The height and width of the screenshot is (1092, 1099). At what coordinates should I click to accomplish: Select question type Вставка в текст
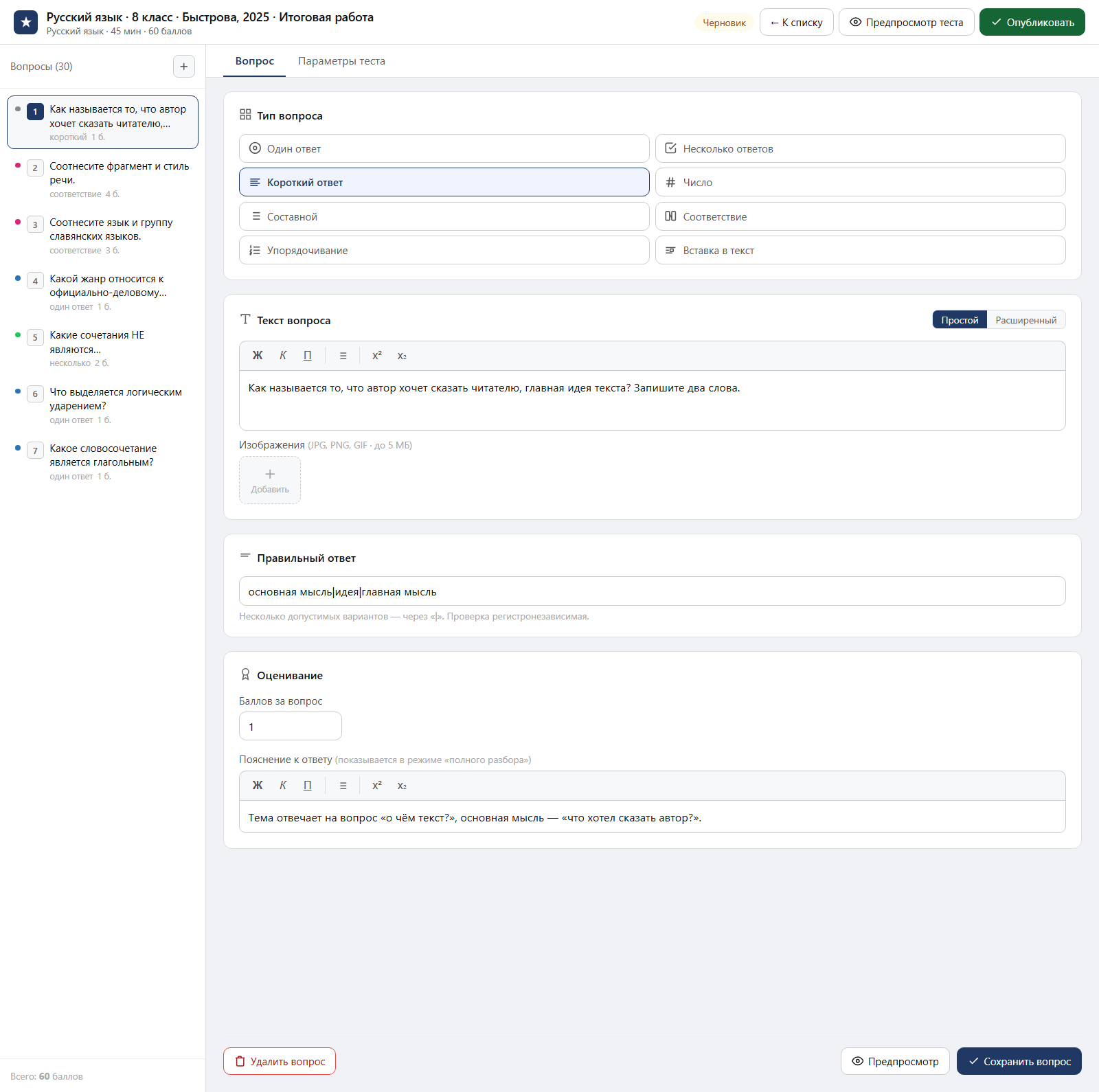861,250
